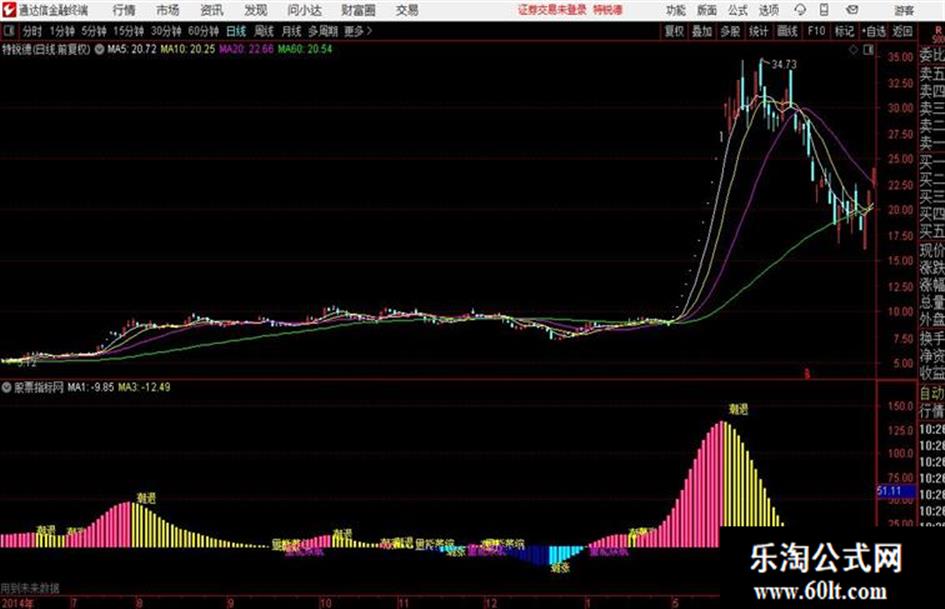Open the 资讯 menu
945x609 pixels.
point(212,10)
